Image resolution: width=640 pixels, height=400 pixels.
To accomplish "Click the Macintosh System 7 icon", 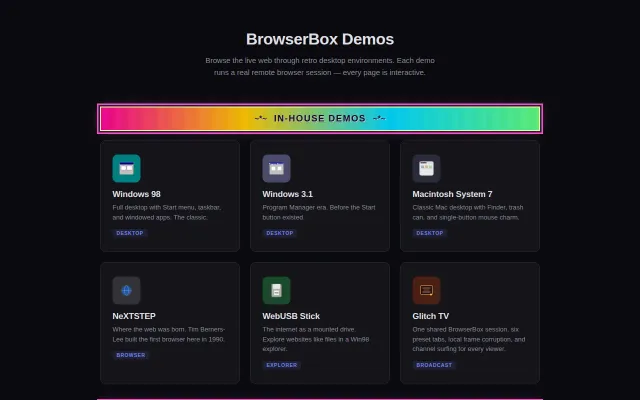I will pyautogui.click(x=426, y=168).
